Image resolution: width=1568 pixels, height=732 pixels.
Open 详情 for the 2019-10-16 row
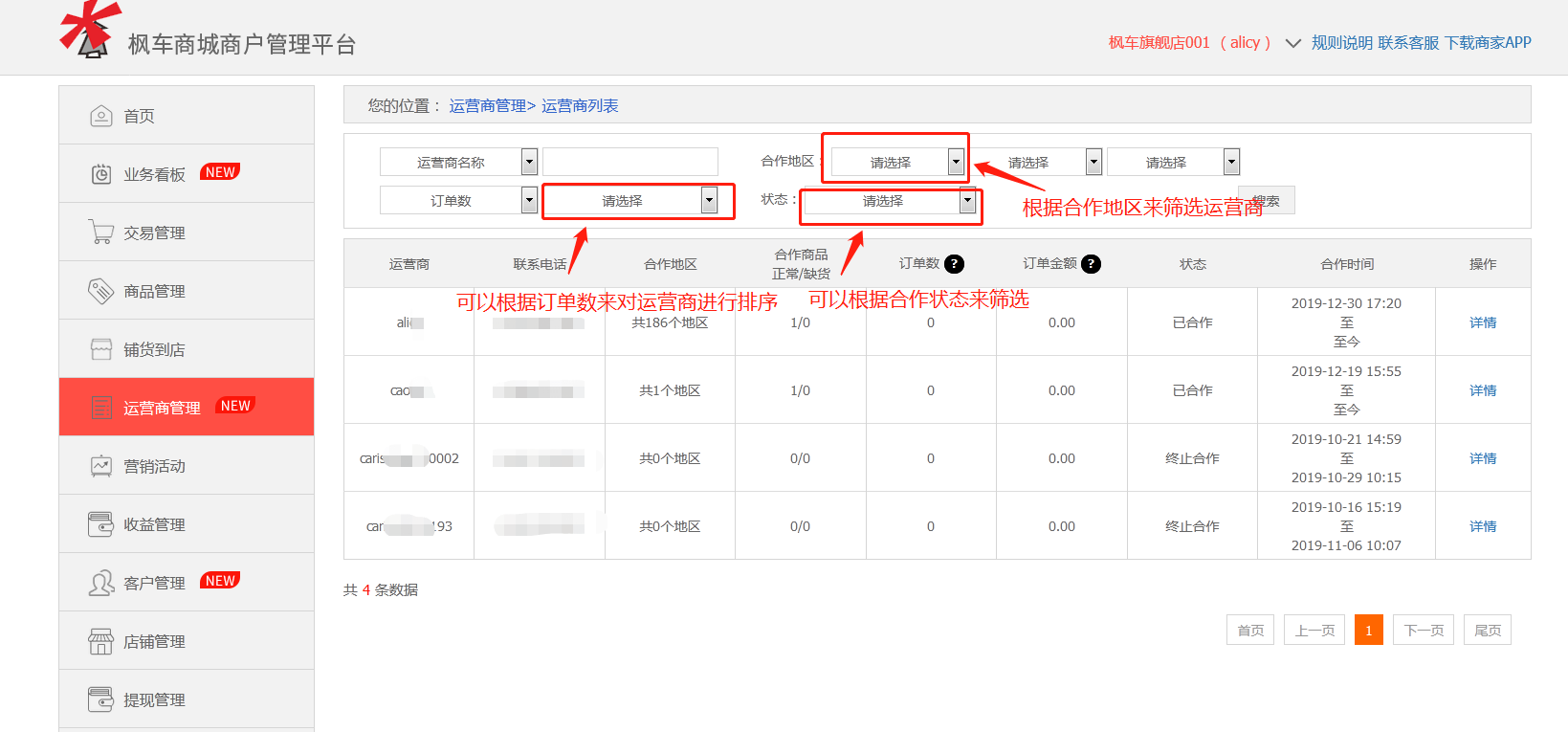(1483, 526)
